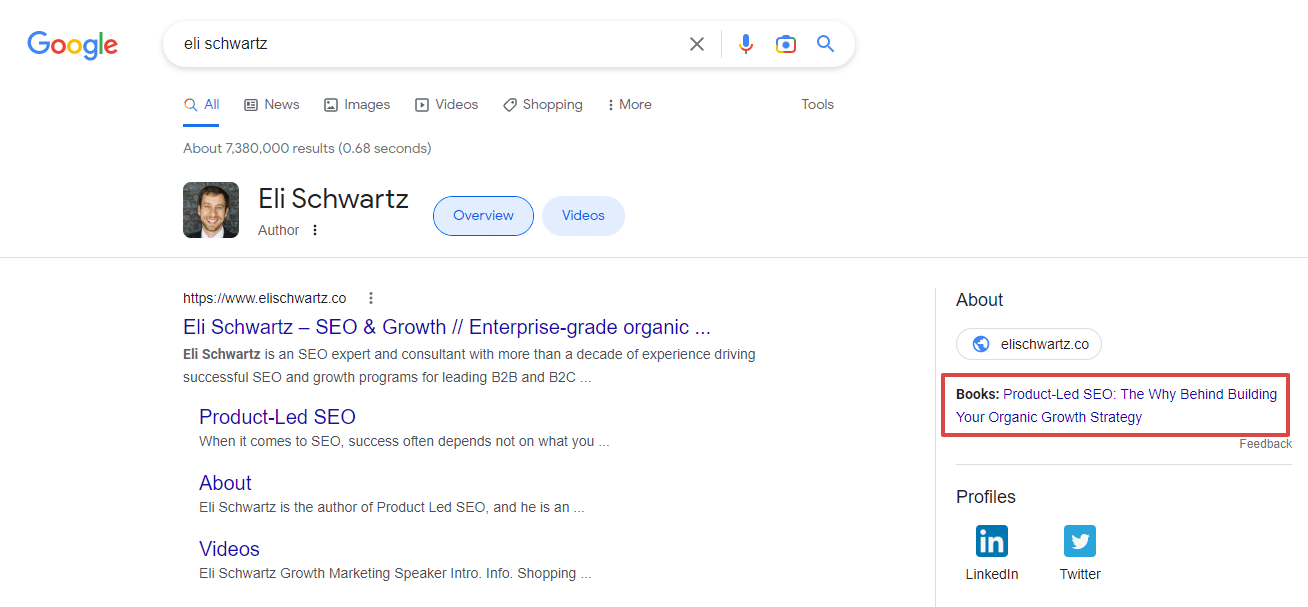This screenshot has width=1308, height=607.
Task: Clear the search box with the X icon
Action: pyautogui.click(x=697, y=44)
